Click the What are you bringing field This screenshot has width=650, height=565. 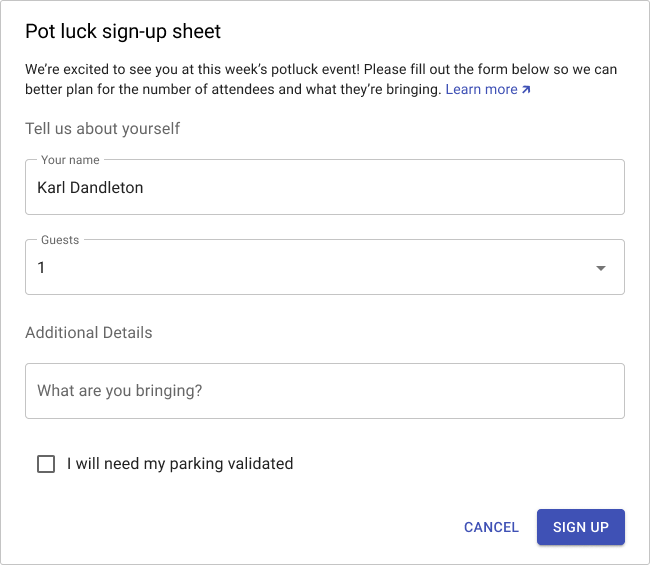(325, 391)
